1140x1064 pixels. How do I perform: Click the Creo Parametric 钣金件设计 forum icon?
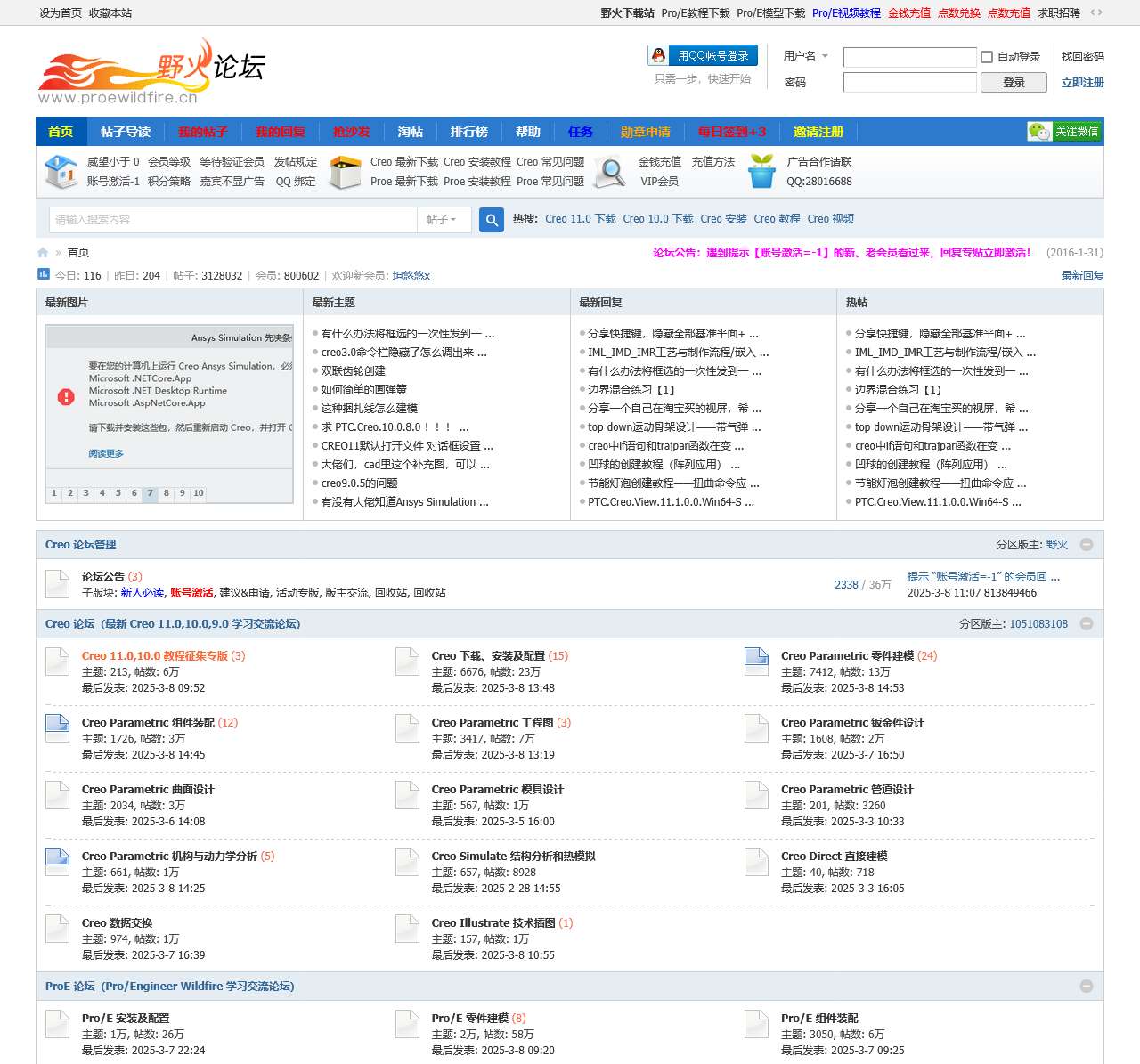pos(756,729)
